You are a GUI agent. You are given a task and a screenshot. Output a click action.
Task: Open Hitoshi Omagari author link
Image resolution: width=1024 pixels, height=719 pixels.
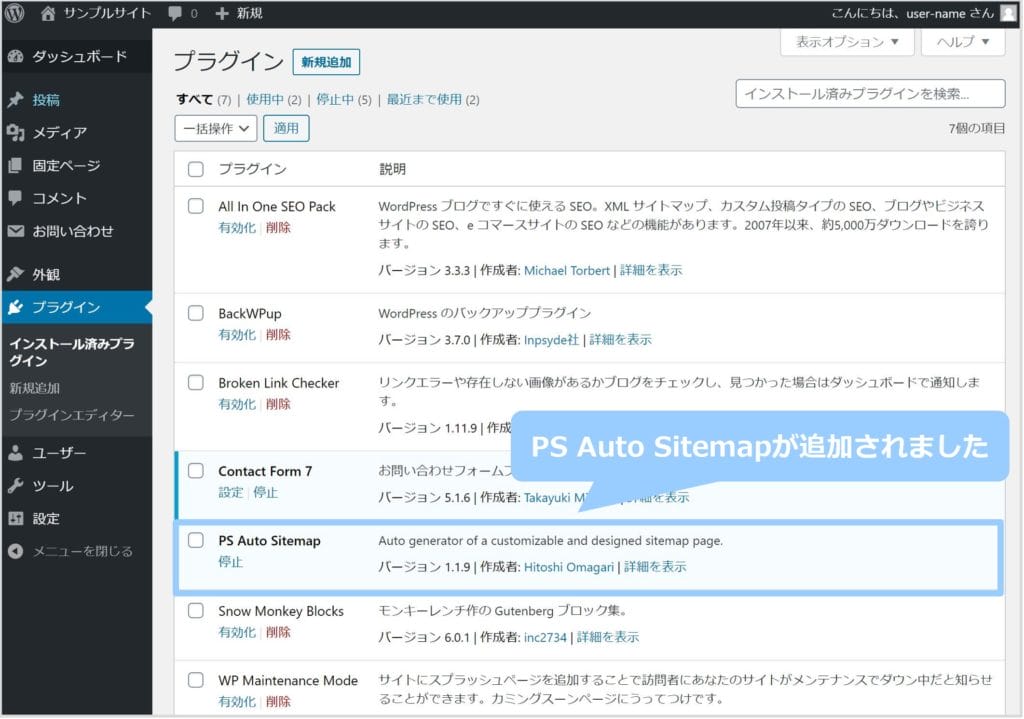point(569,567)
